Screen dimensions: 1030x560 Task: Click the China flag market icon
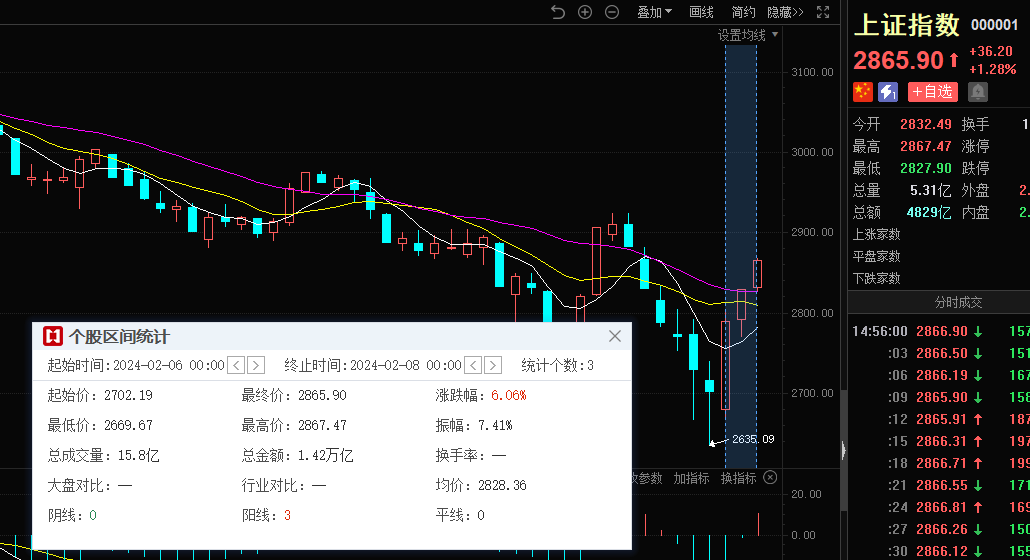(862, 92)
